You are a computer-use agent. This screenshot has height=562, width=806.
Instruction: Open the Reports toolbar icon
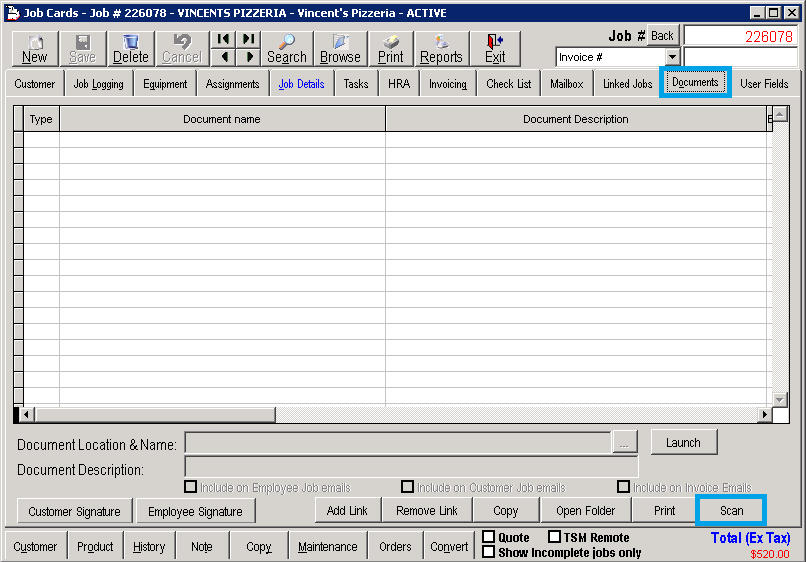click(441, 48)
